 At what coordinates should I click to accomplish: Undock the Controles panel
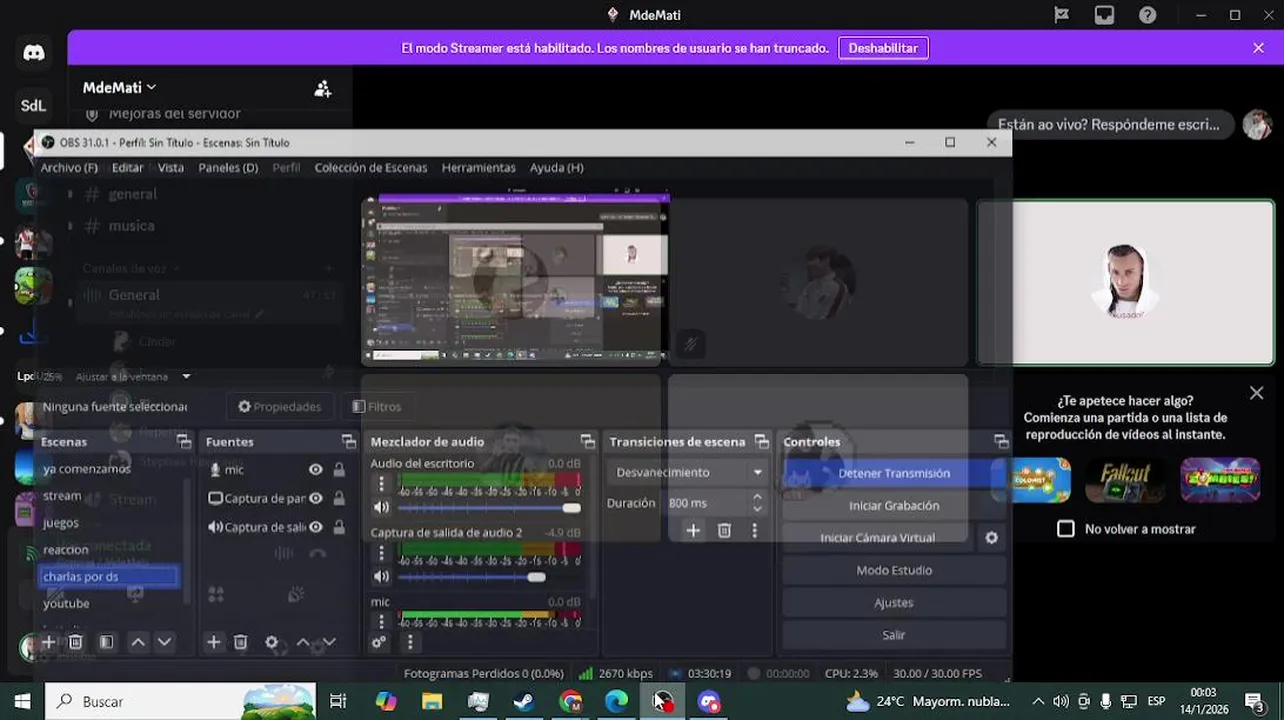tap(1000, 441)
